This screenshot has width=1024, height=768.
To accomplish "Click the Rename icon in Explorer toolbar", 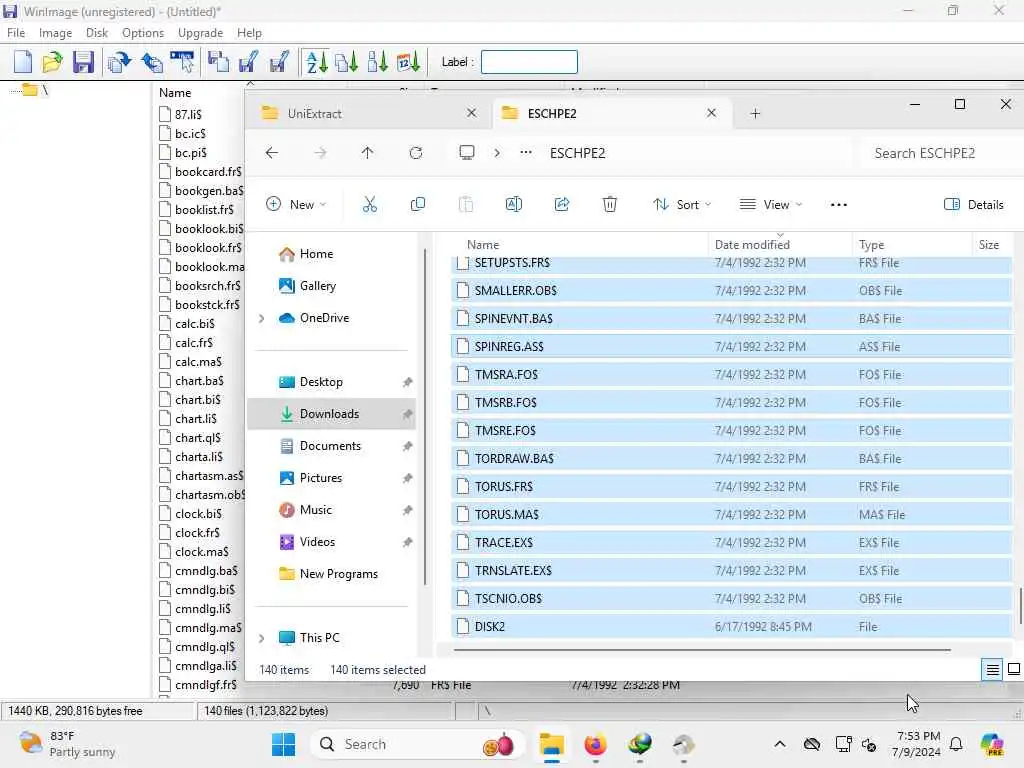I will (514, 204).
